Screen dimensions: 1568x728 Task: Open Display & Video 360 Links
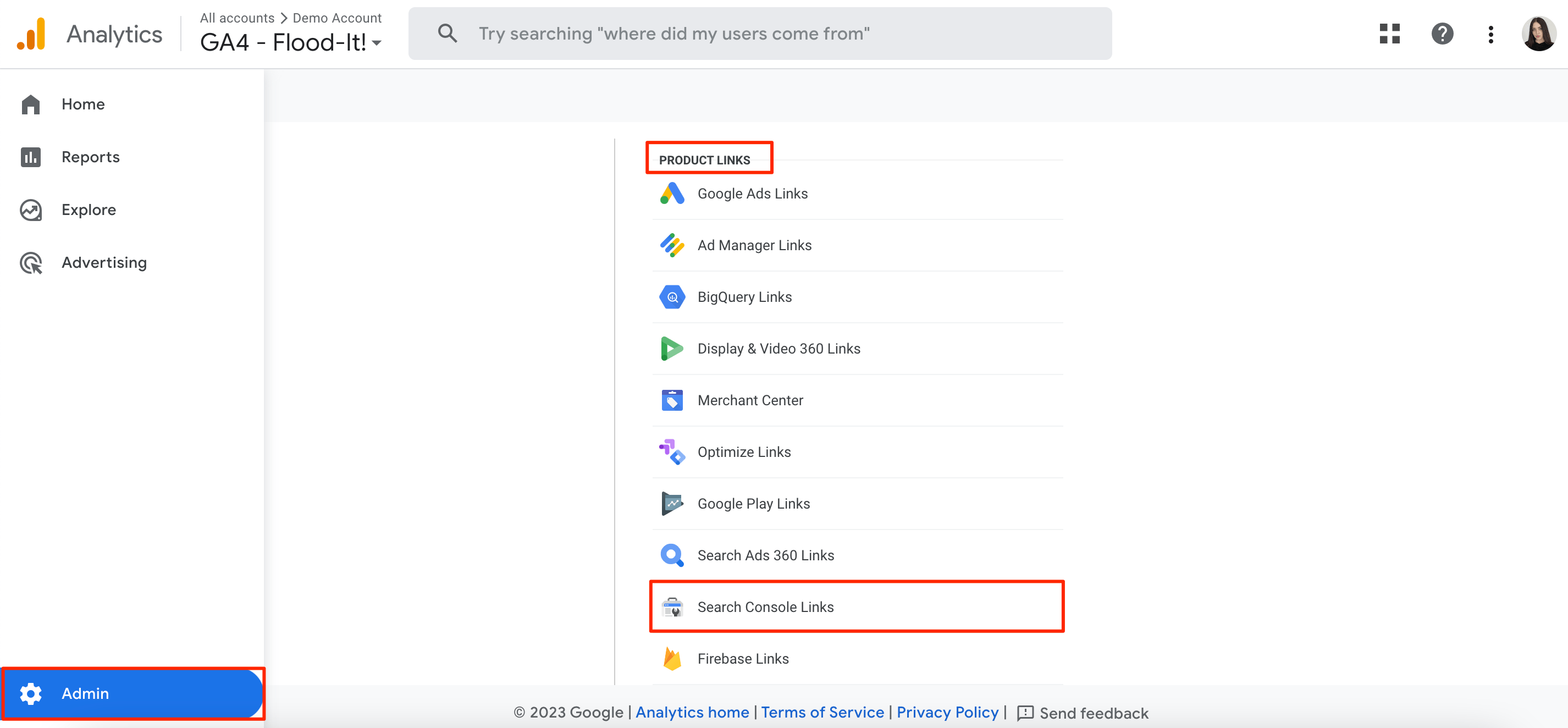pos(858,349)
